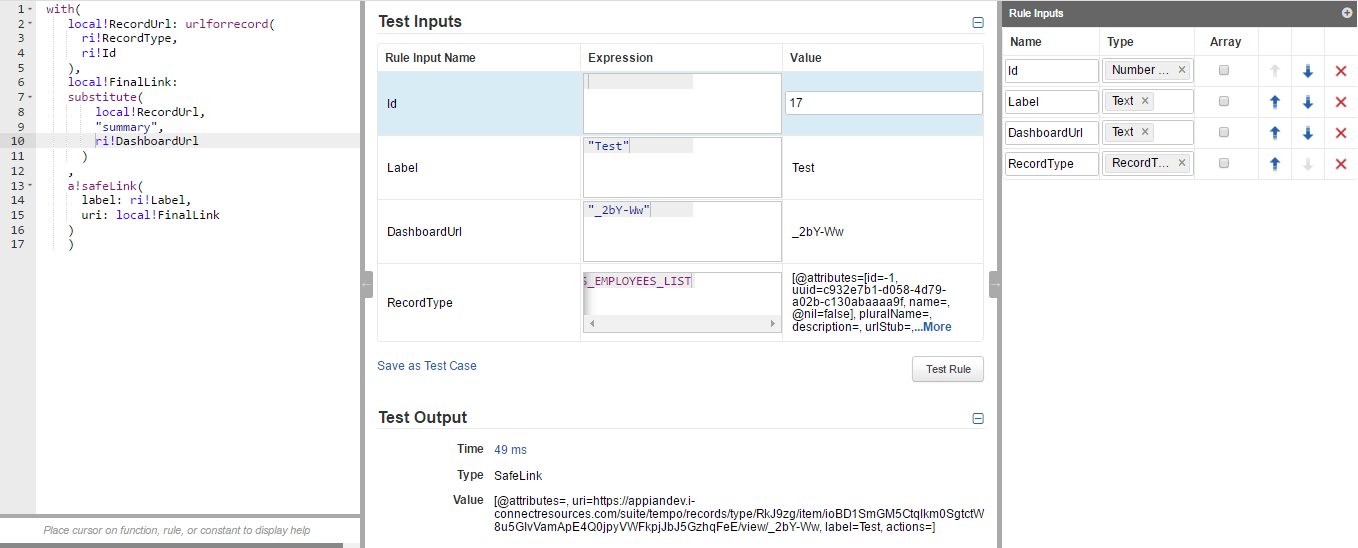
Task: Delete the Id rule input
Action: pos(1341,71)
